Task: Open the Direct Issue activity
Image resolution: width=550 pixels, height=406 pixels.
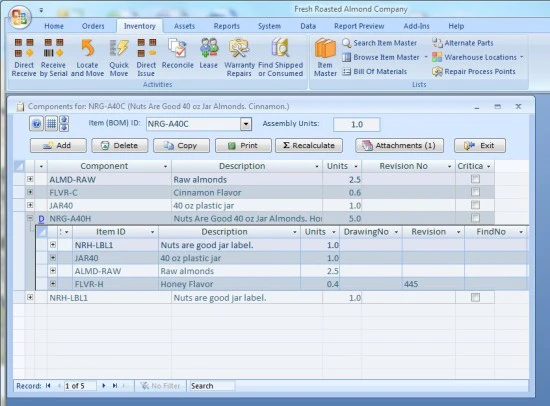Action: coord(146,58)
